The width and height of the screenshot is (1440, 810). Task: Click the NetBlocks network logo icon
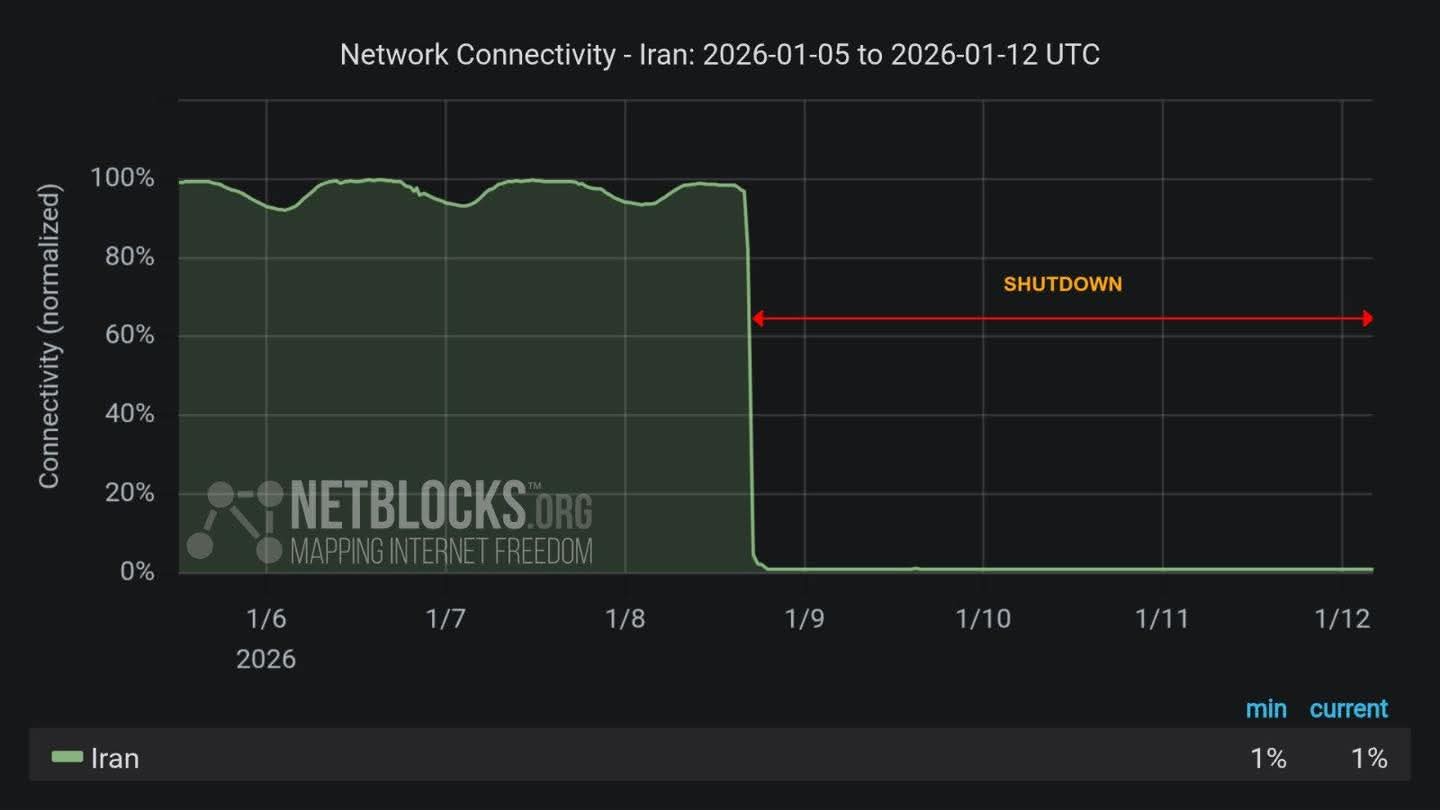[x=235, y=520]
